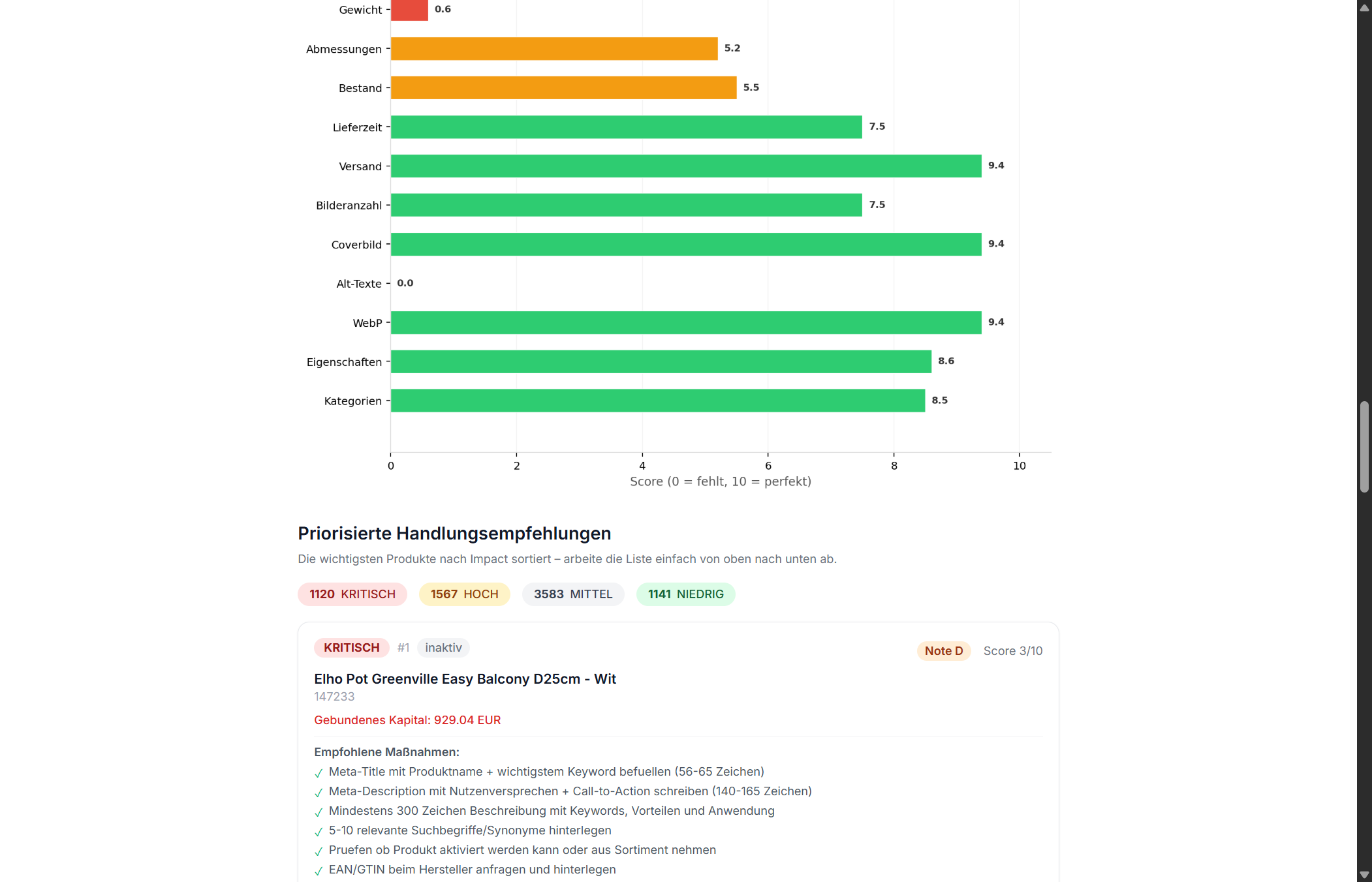Click the checkmark next to EAN/GTIN action item
The height and width of the screenshot is (882, 1372).
[319, 870]
